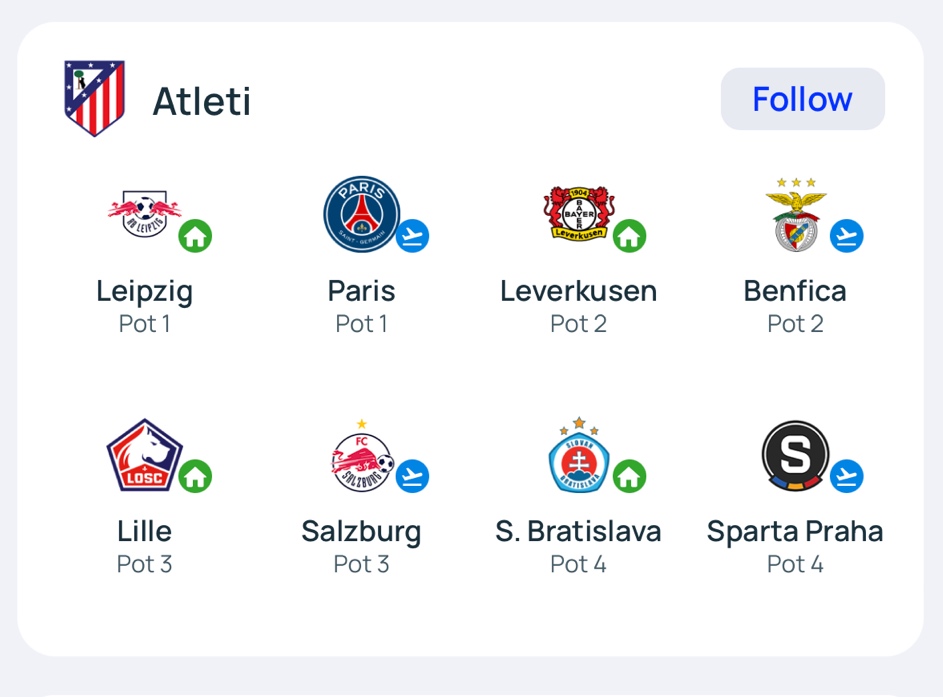Tap the Sparta Praha S logo
The width and height of the screenshot is (943, 697).
click(x=796, y=455)
